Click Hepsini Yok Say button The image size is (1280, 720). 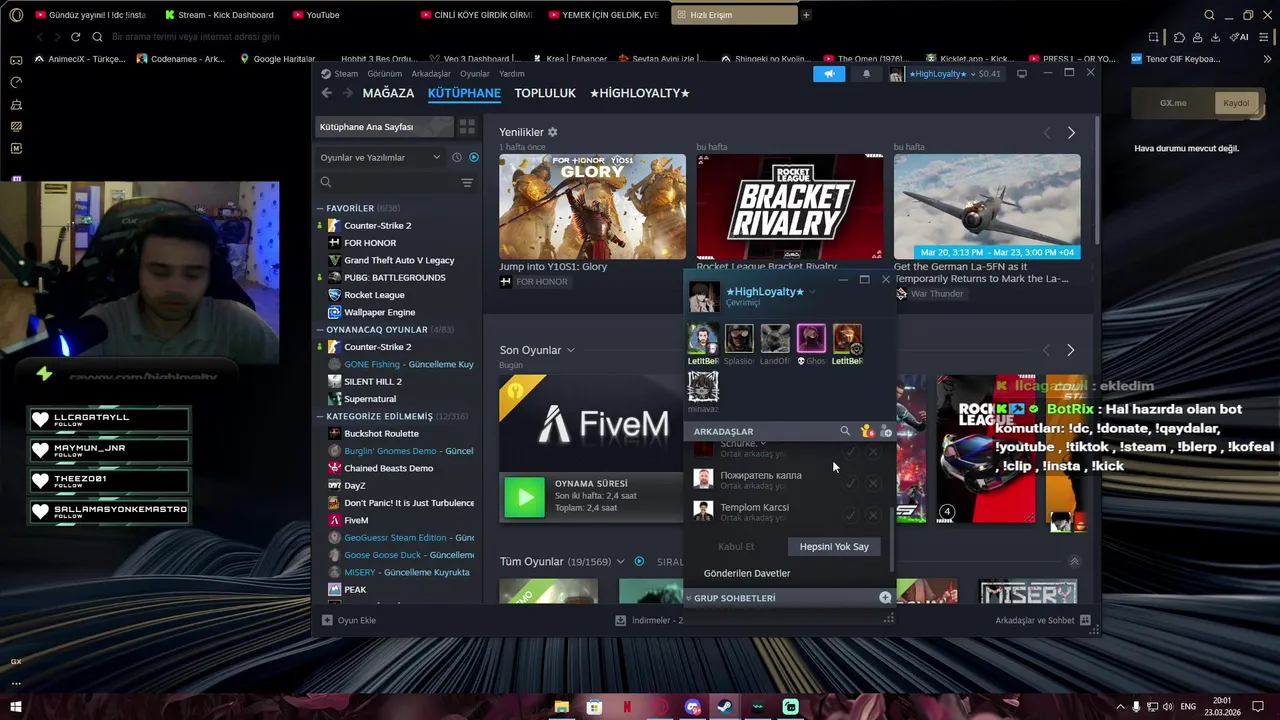(834, 546)
